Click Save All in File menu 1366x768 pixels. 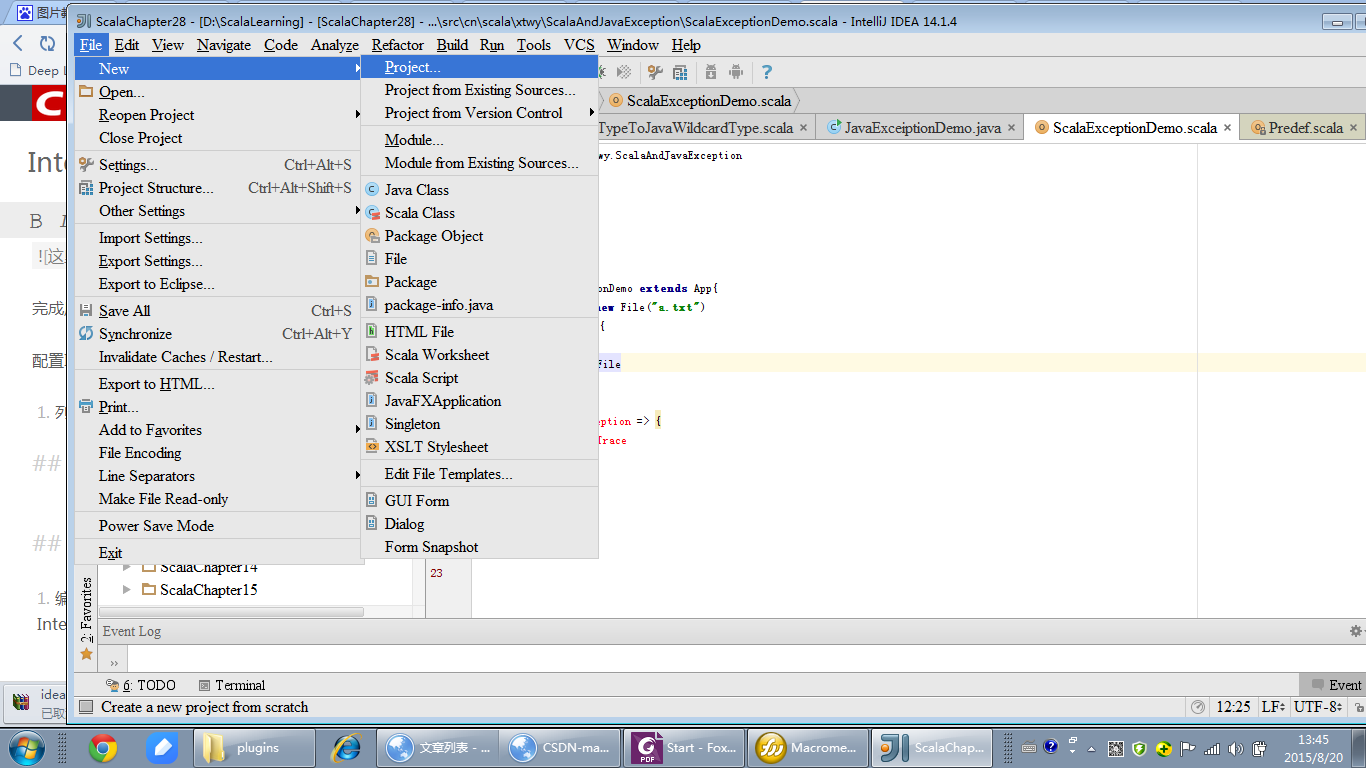pos(218,311)
